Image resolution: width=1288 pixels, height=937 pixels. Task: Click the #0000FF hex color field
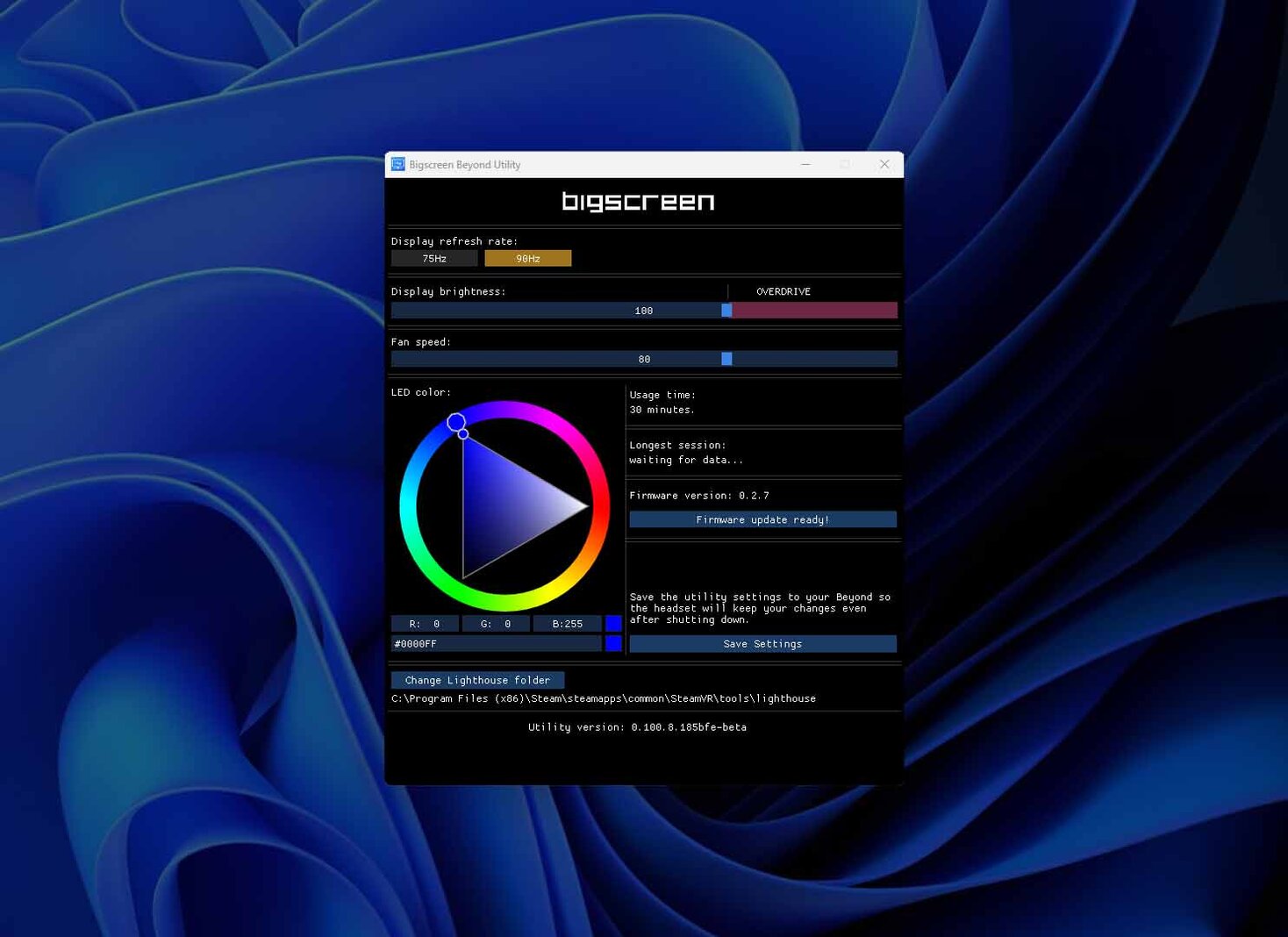[496, 644]
